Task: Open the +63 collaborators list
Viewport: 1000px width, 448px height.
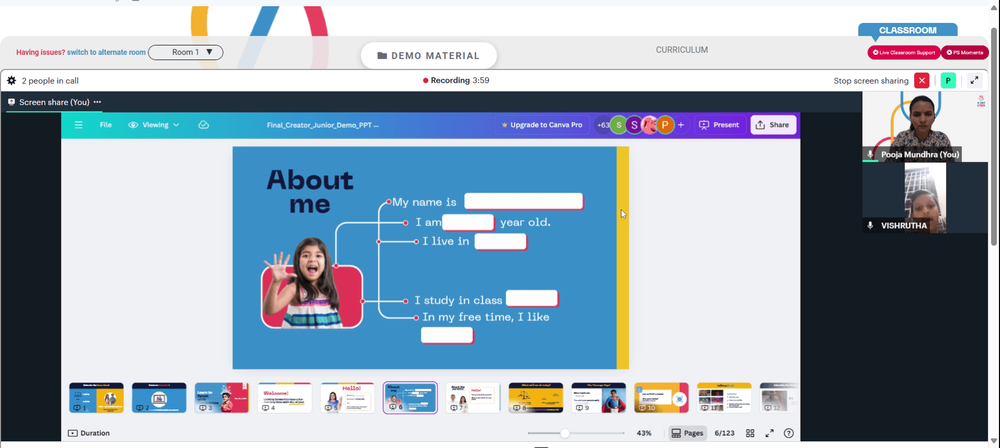Action: pyautogui.click(x=601, y=125)
